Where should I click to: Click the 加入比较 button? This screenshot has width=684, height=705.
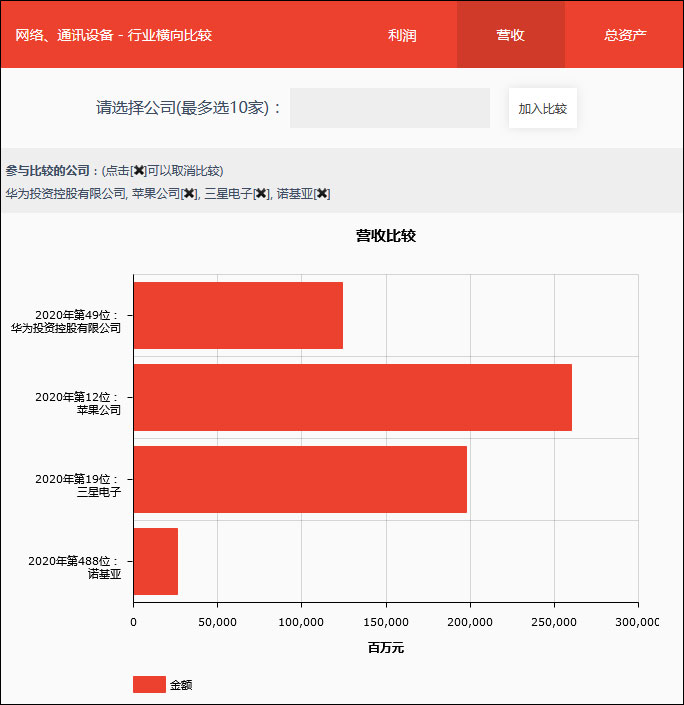click(542, 108)
